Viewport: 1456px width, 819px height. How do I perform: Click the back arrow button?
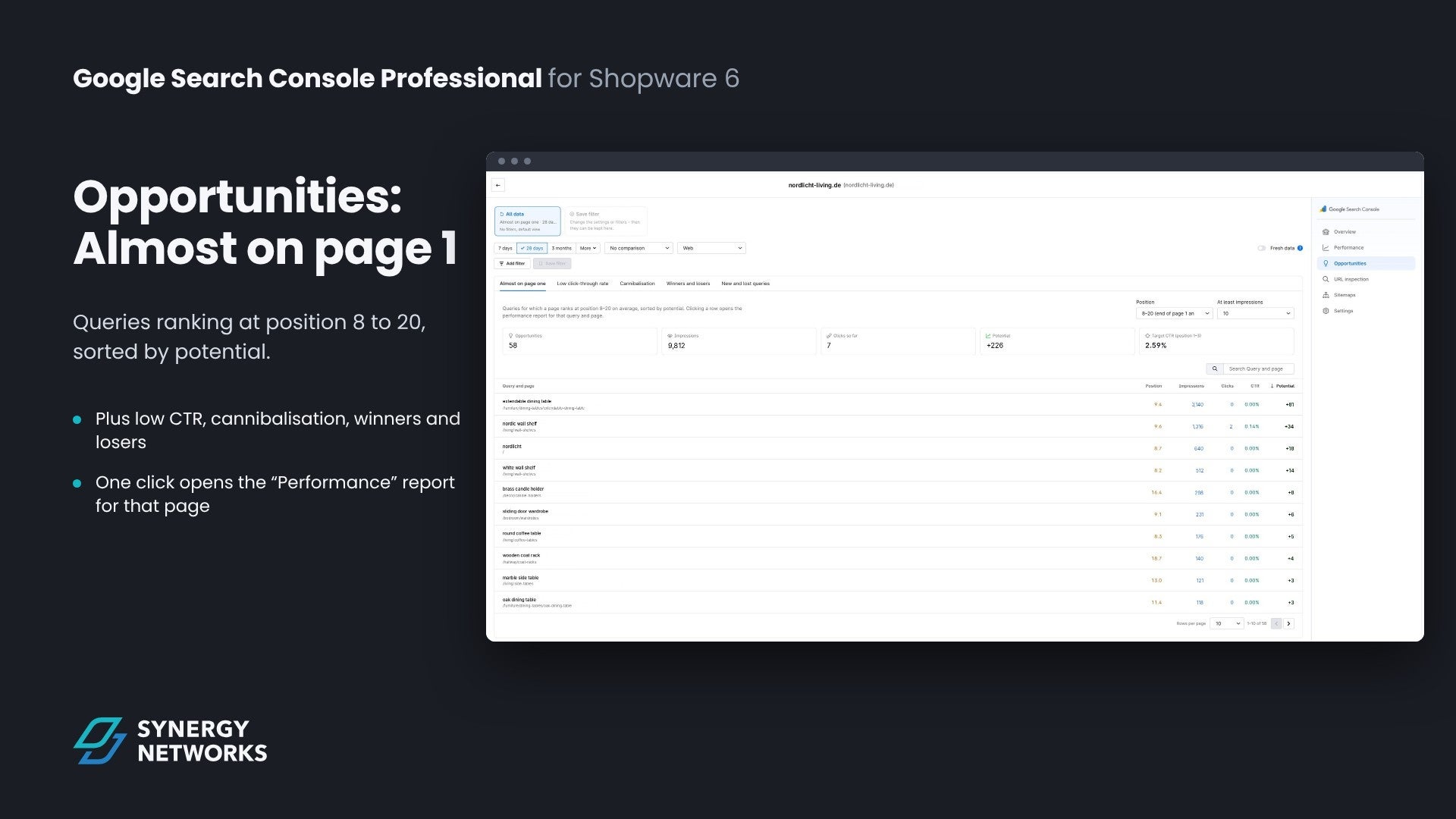coord(498,185)
